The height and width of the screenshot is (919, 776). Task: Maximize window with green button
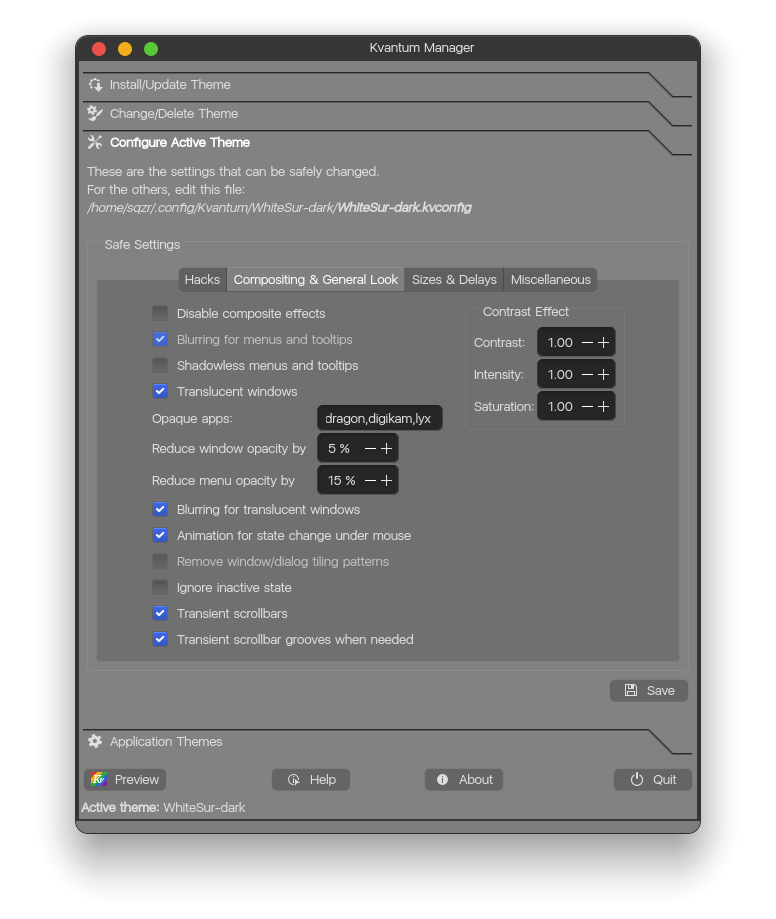pyautogui.click(x=151, y=49)
